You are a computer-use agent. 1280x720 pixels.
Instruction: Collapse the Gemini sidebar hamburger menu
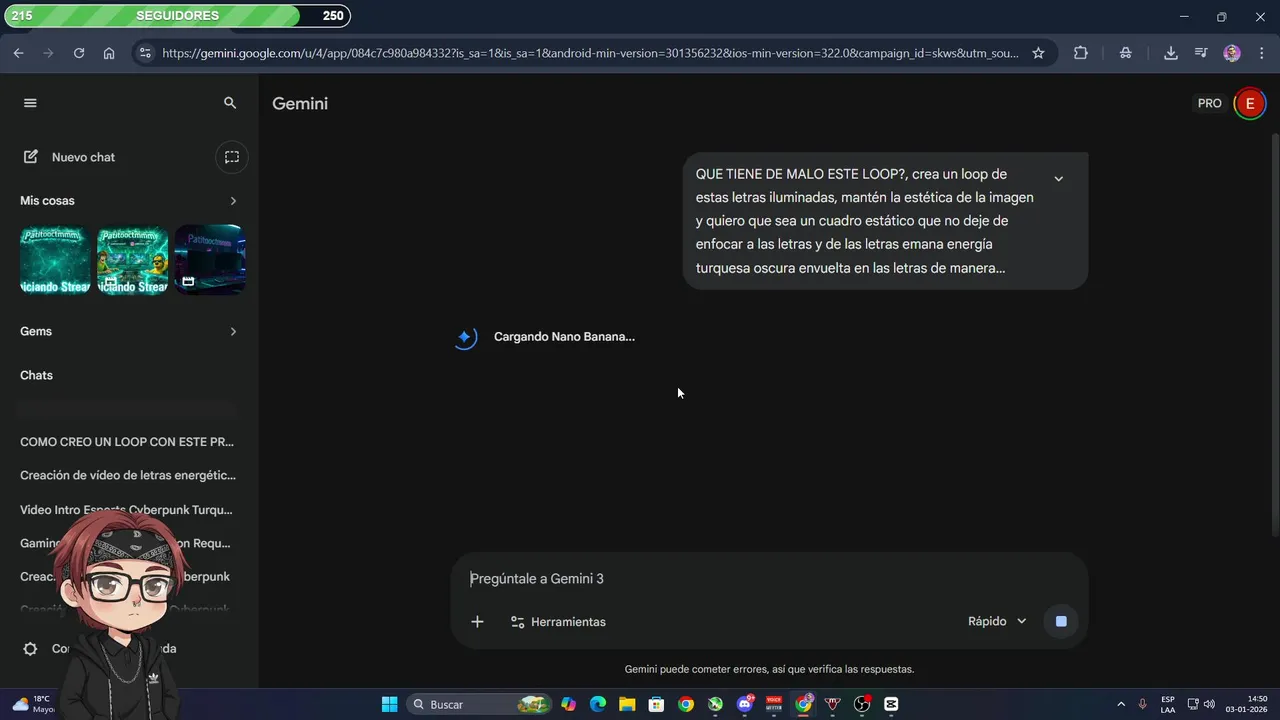30,103
